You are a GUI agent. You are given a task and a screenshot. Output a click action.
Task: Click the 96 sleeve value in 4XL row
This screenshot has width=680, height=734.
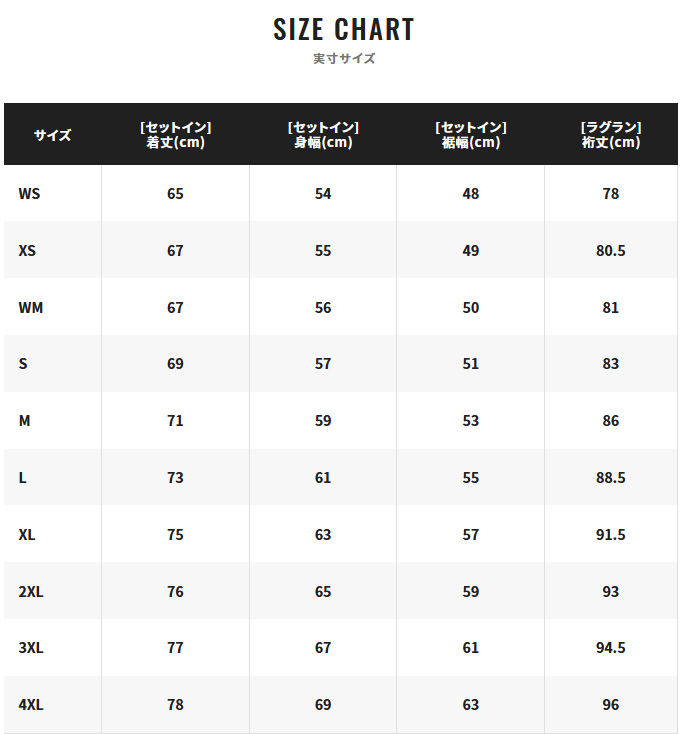click(x=611, y=705)
